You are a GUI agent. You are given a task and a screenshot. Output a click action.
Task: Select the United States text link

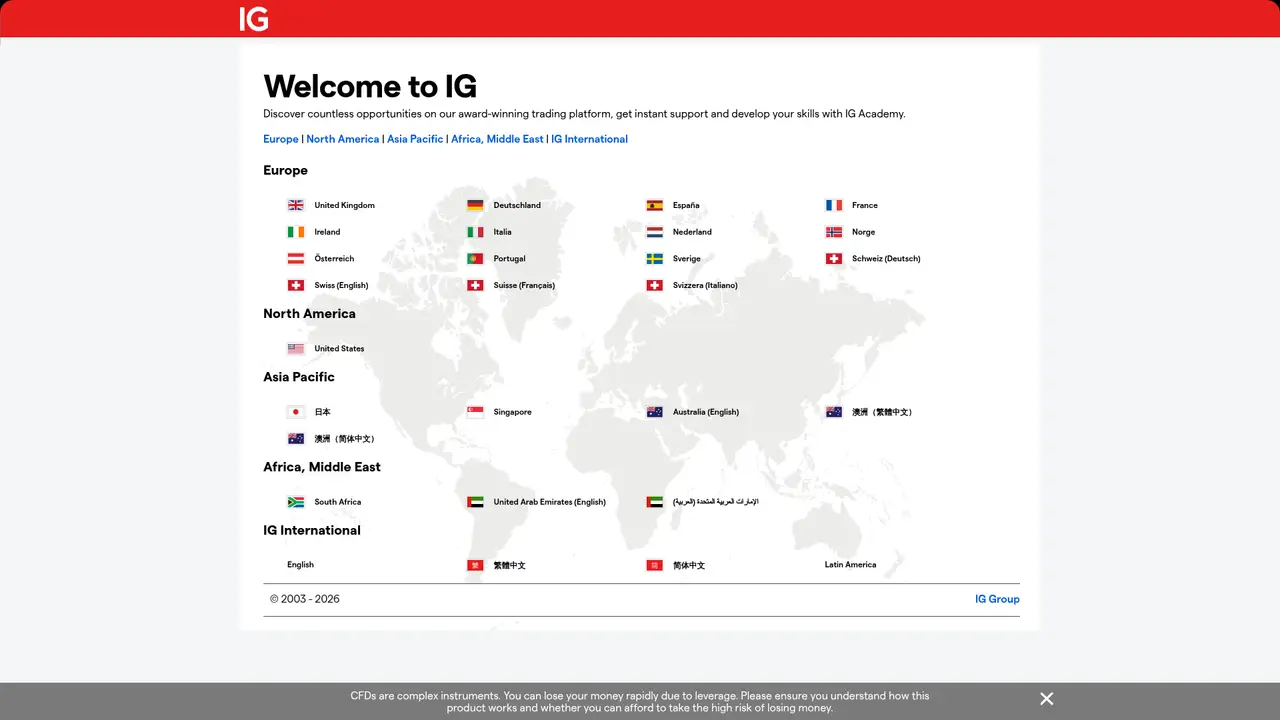point(339,349)
